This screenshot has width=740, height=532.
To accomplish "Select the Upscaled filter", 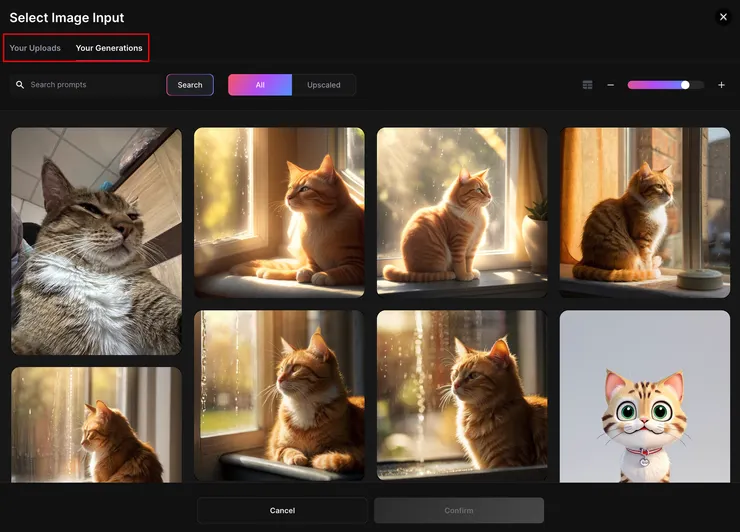I will [x=324, y=85].
